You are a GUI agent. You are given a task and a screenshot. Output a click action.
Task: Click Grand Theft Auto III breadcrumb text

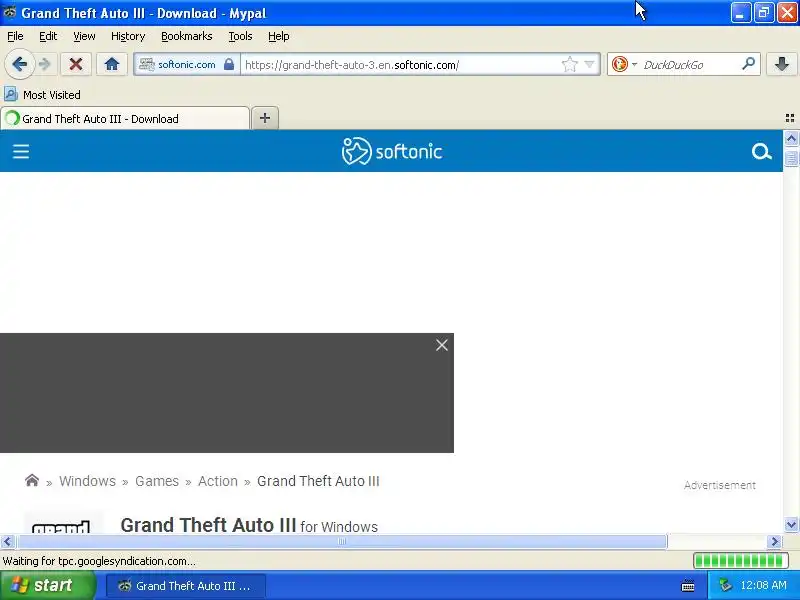pos(318,481)
